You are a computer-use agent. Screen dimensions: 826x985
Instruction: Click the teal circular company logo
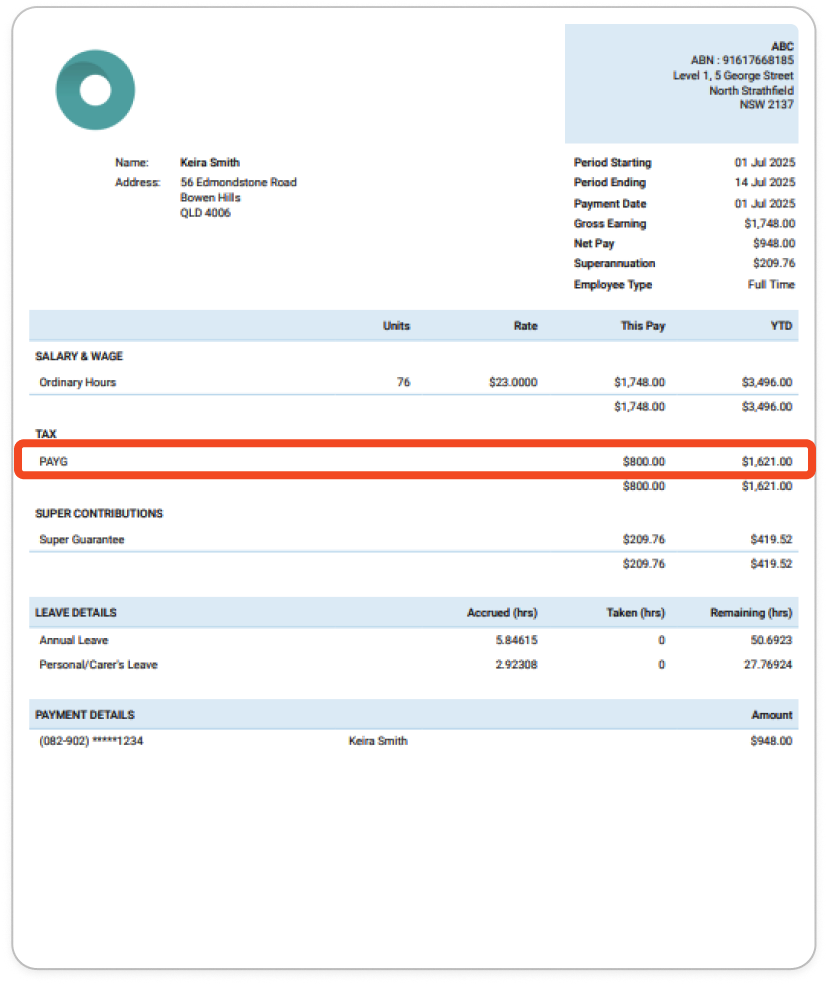(95, 89)
